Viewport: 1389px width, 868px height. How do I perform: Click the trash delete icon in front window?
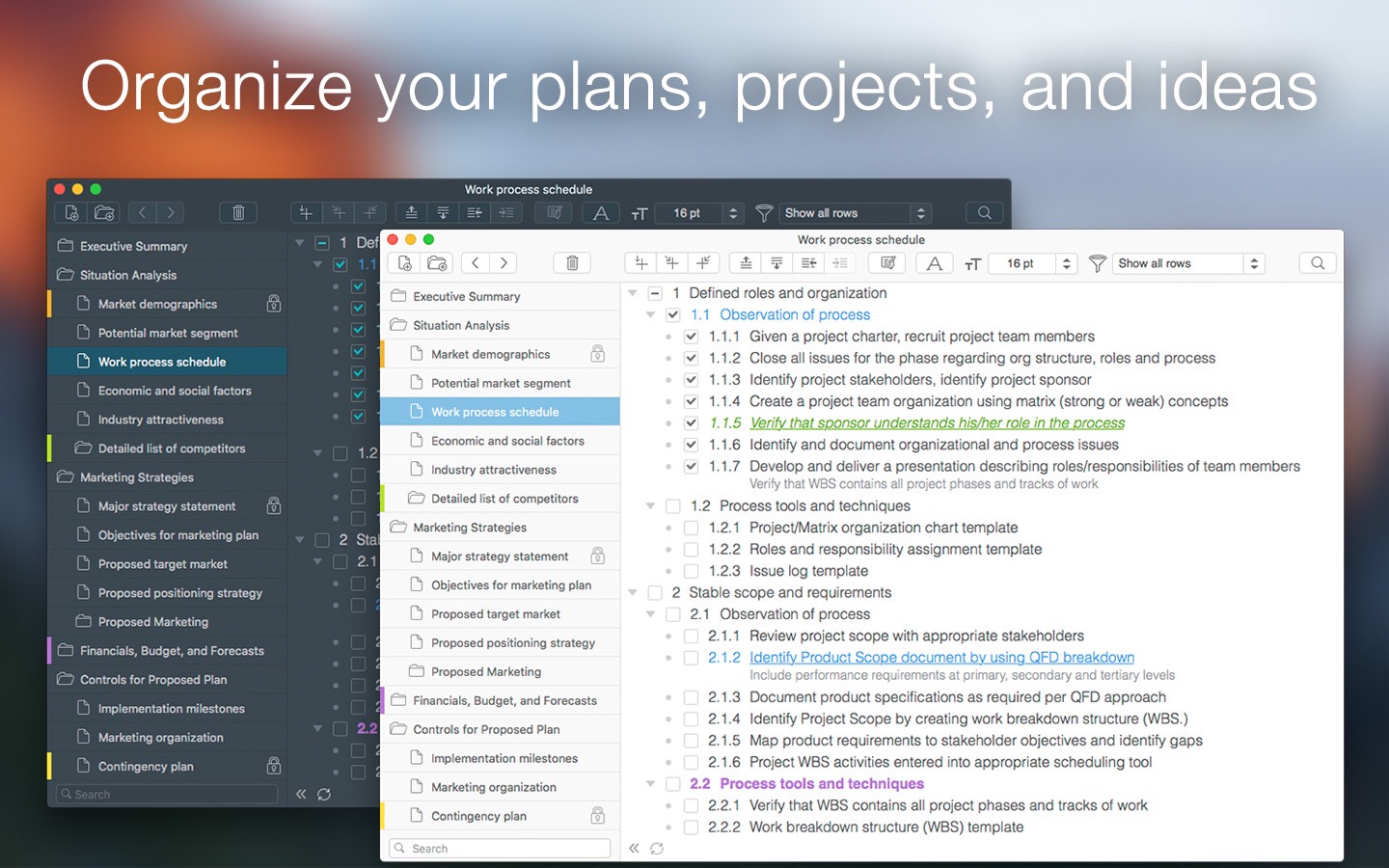point(572,263)
